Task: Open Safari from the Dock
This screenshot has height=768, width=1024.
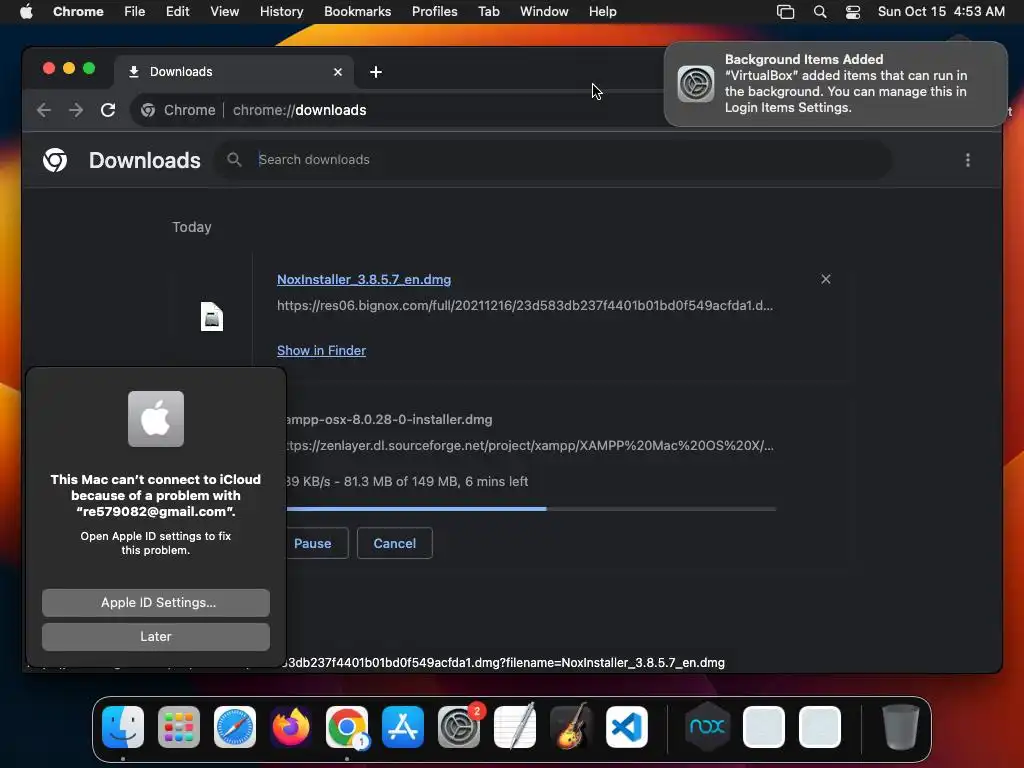Action: coord(234,727)
